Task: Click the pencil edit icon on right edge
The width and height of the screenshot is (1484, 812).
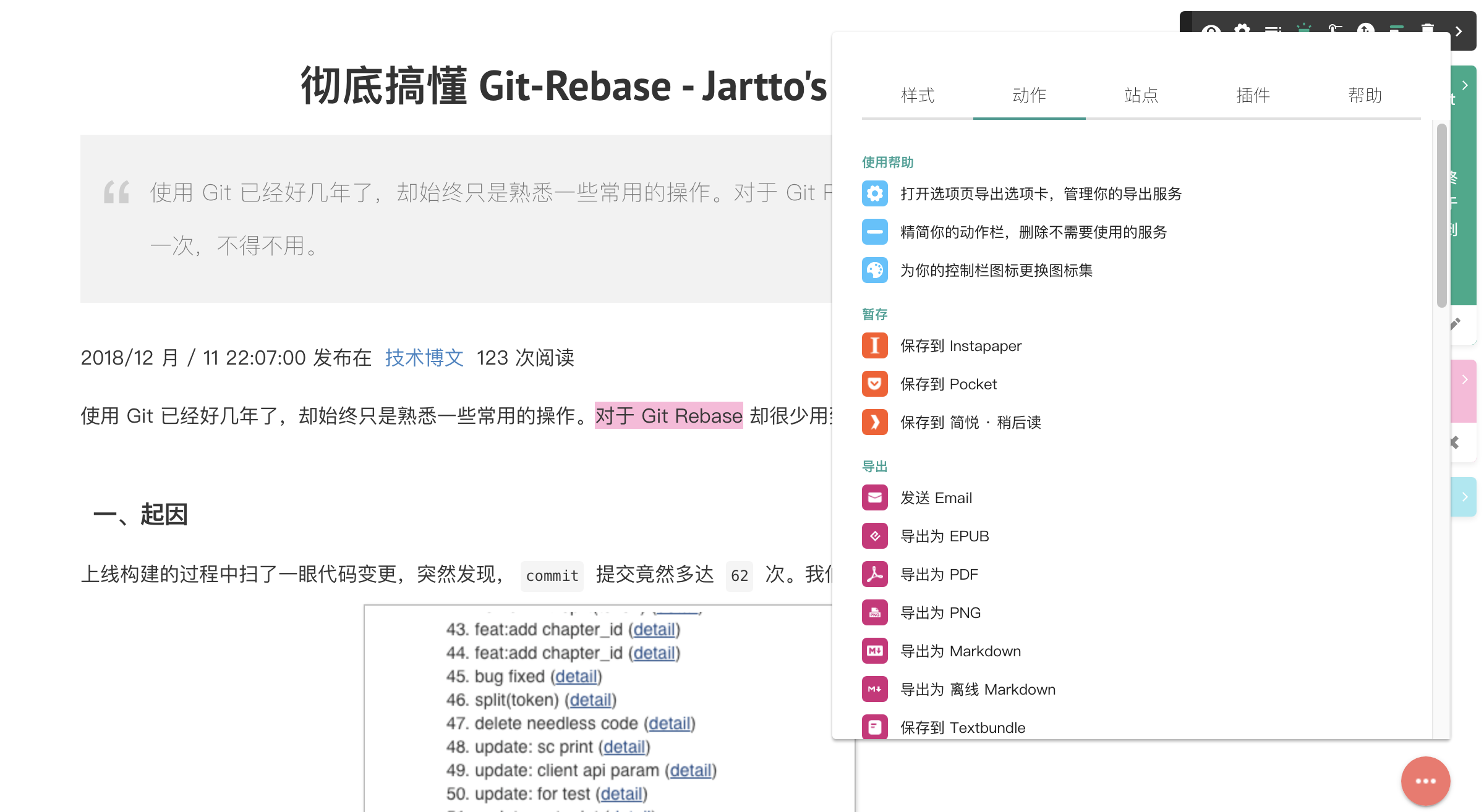Action: coord(1455,323)
